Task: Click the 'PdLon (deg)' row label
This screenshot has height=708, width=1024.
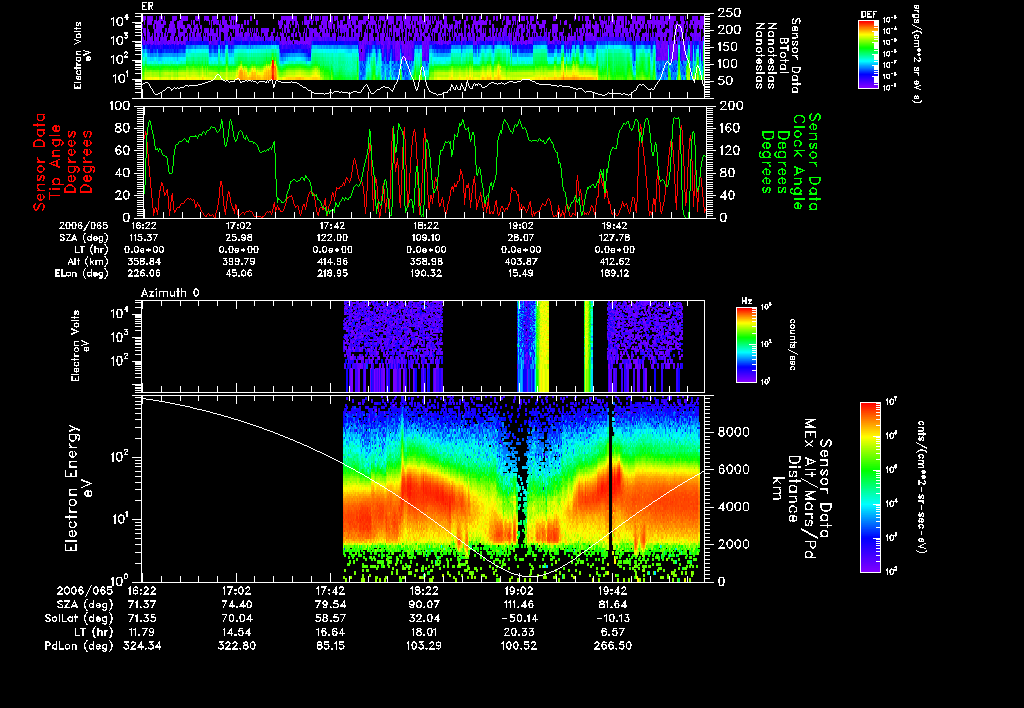Action: [x=78, y=646]
